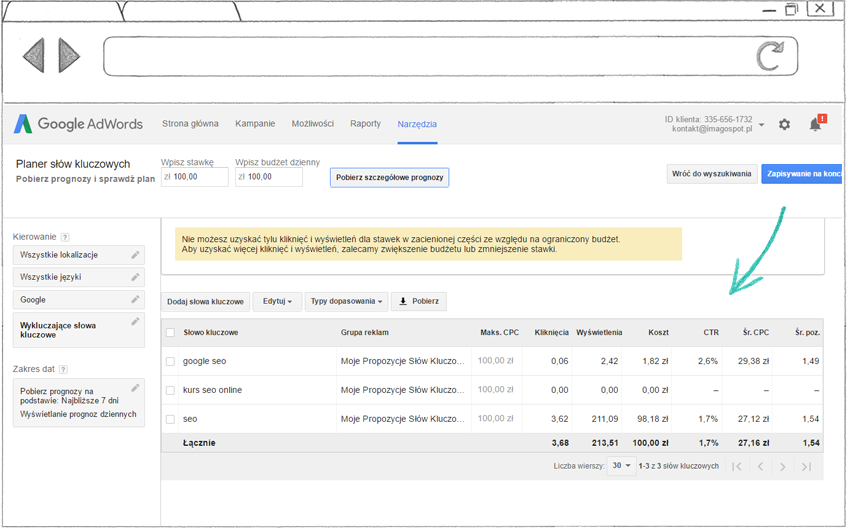Sort by Maks. CPC column header
The image size is (848, 529).
pyautogui.click(x=500, y=333)
